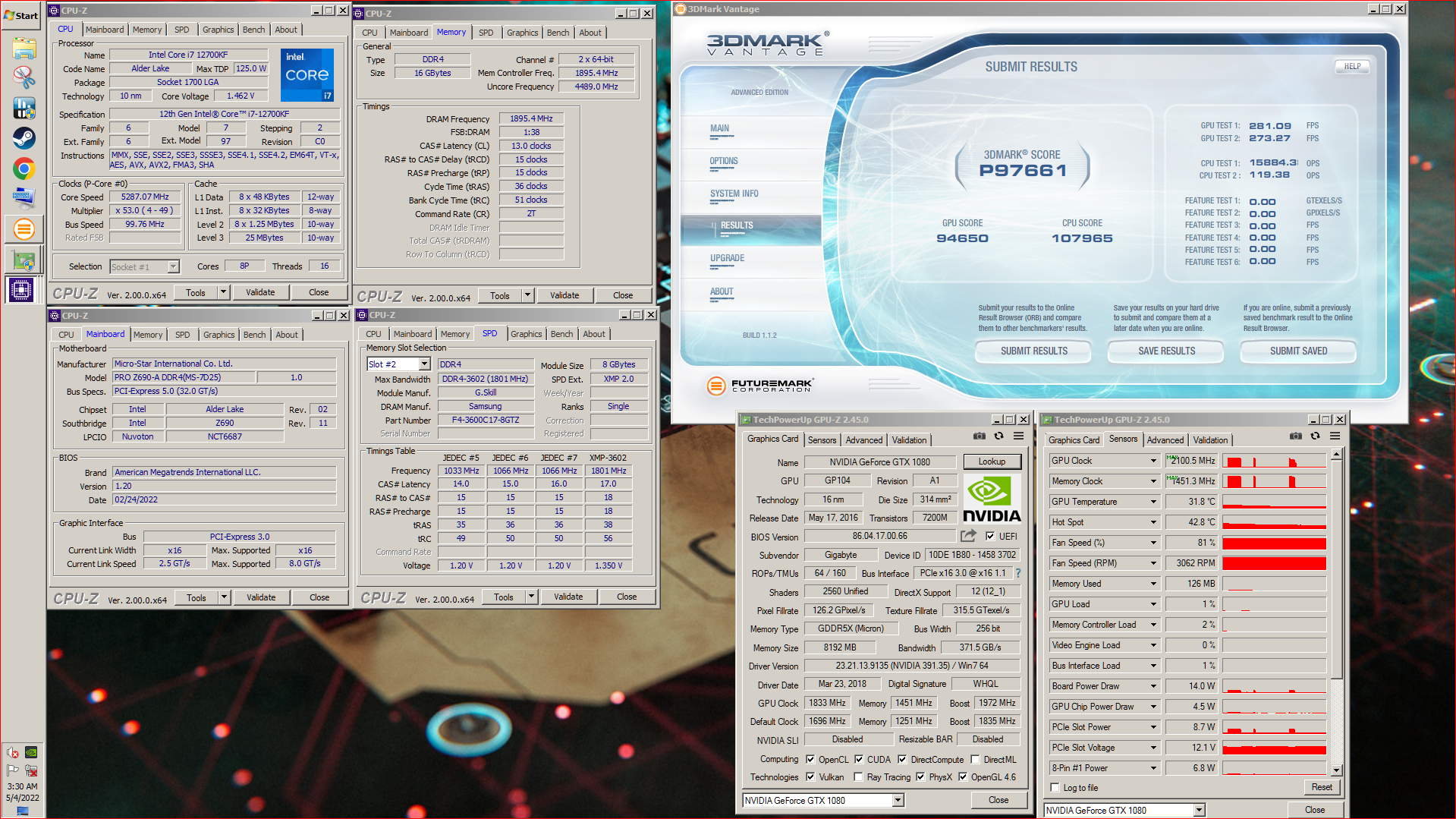Toggle the UEFI checkbox in GPU-Z
Image resolution: width=1456 pixels, height=819 pixels.
point(989,536)
